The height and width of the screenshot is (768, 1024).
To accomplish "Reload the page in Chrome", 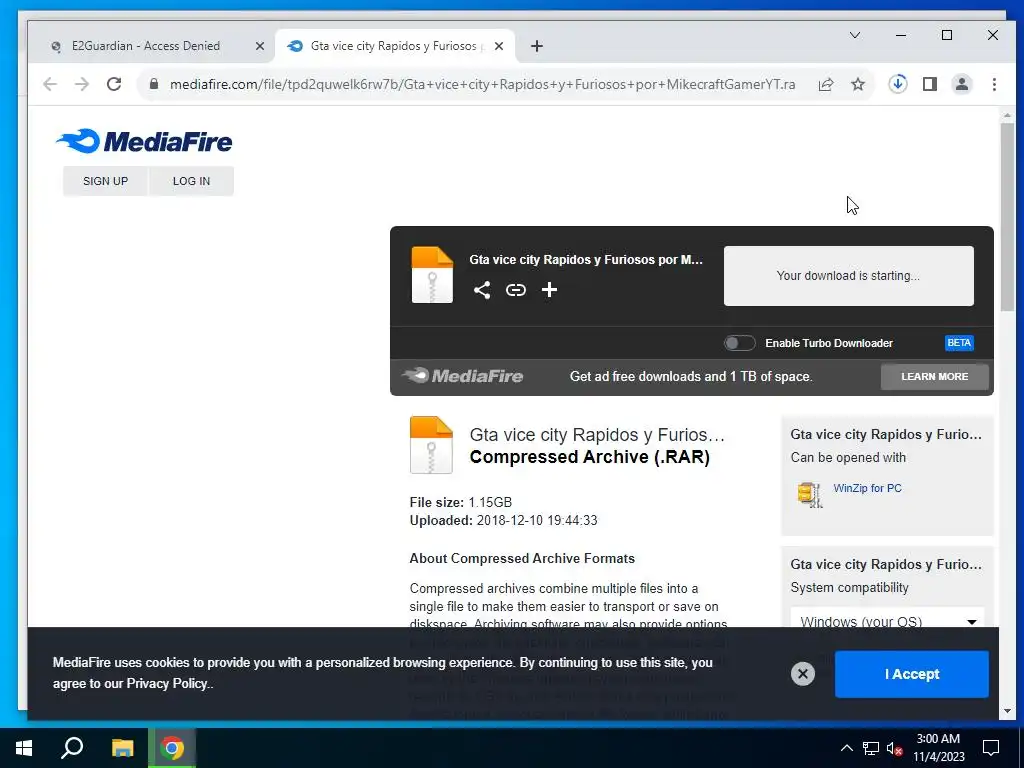I will [x=114, y=84].
